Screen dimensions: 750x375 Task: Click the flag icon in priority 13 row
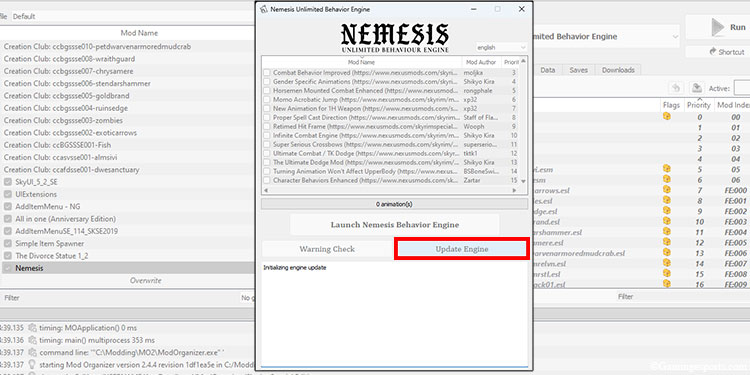[x=666, y=253]
